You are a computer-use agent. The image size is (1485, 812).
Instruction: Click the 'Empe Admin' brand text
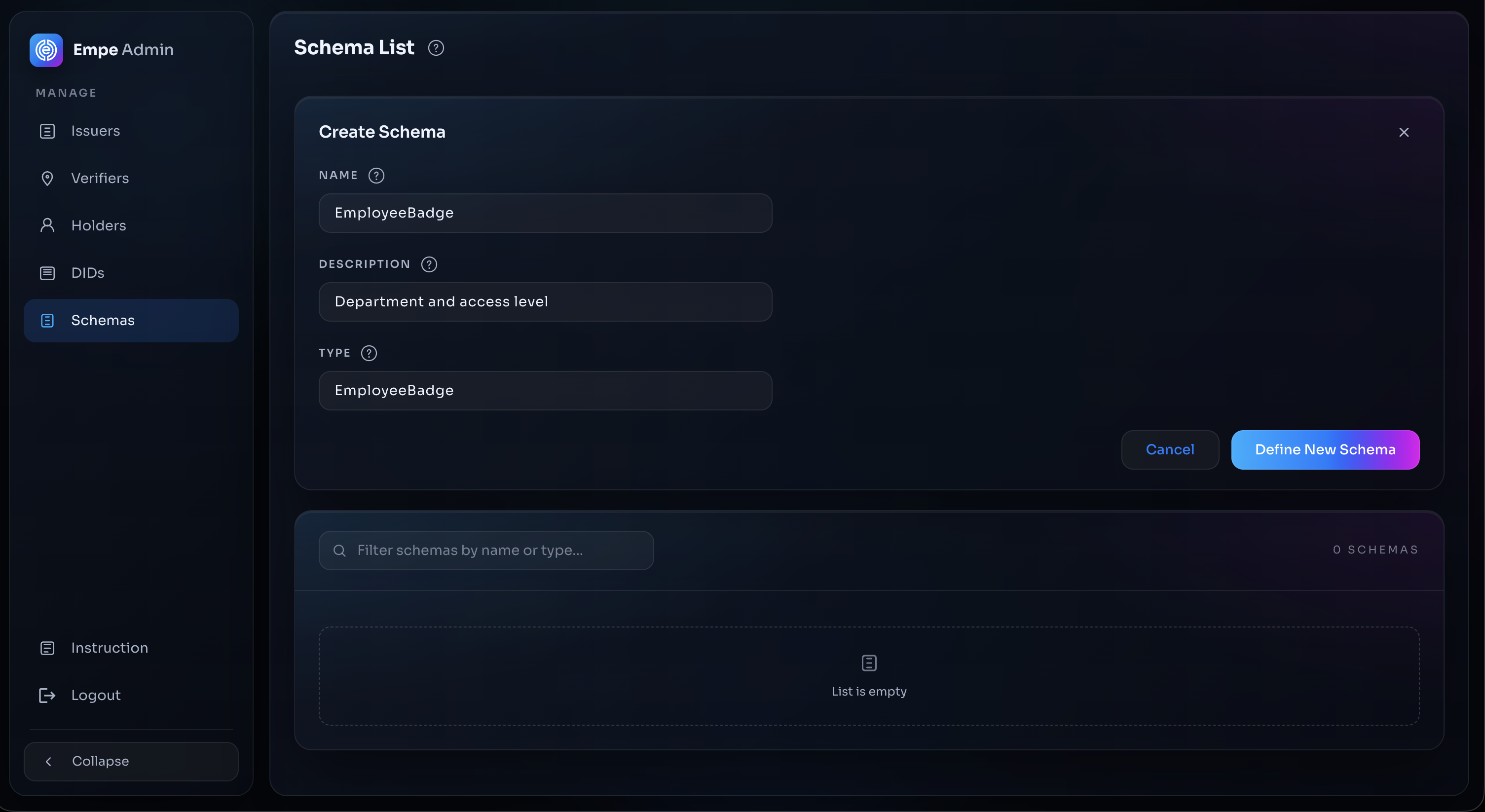click(123, 50)
